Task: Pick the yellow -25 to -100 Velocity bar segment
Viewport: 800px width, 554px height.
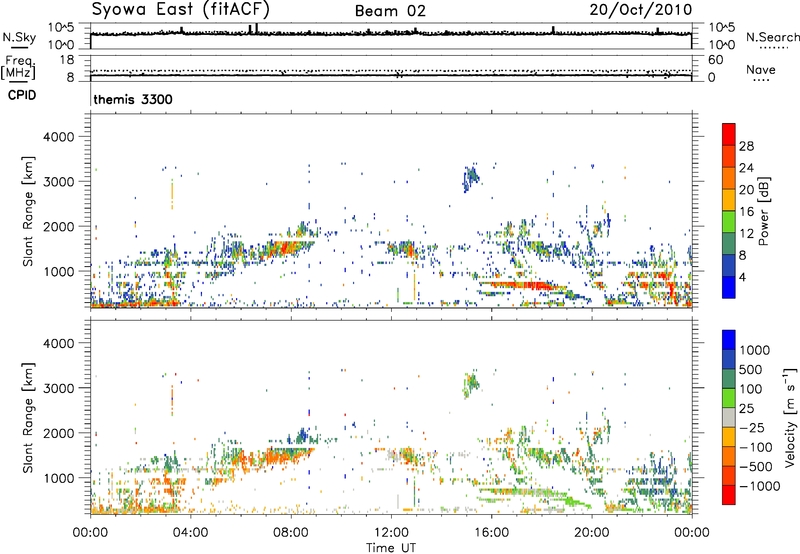Action: click(729, 437)
